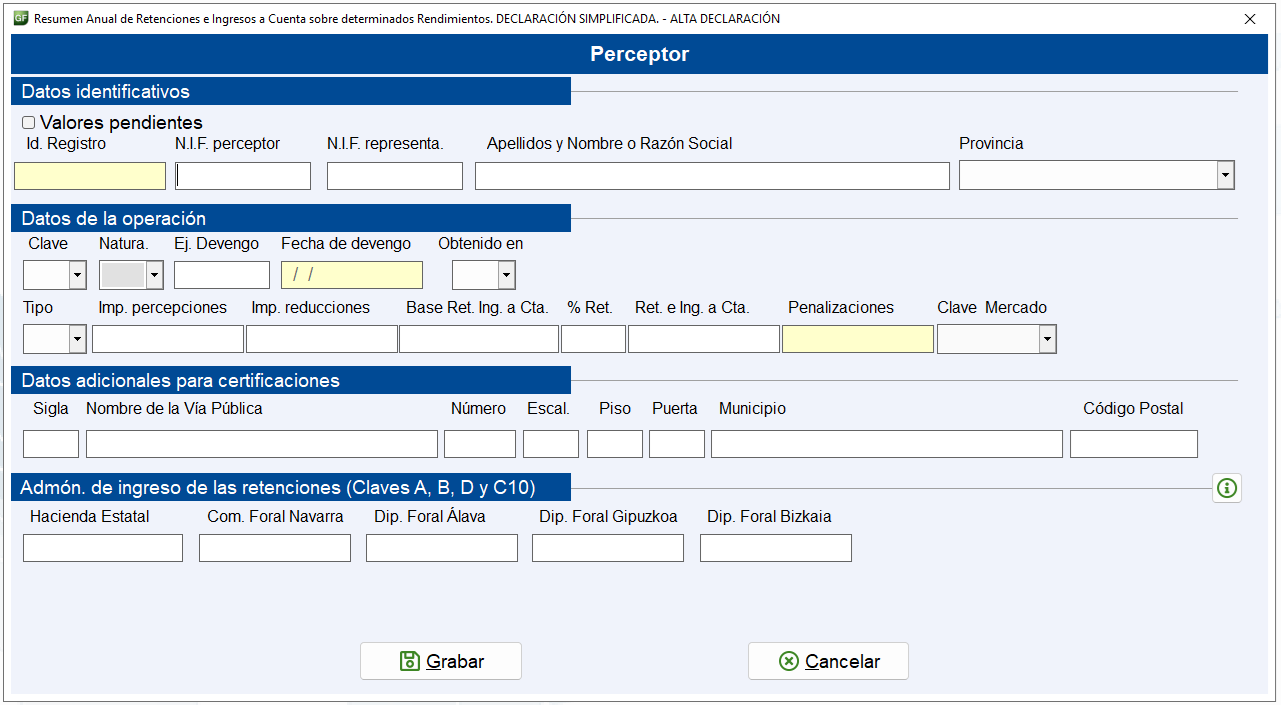Open the Provincia dropdown
This screenshot has height=705, width=1281.
tap(1225, 175)
